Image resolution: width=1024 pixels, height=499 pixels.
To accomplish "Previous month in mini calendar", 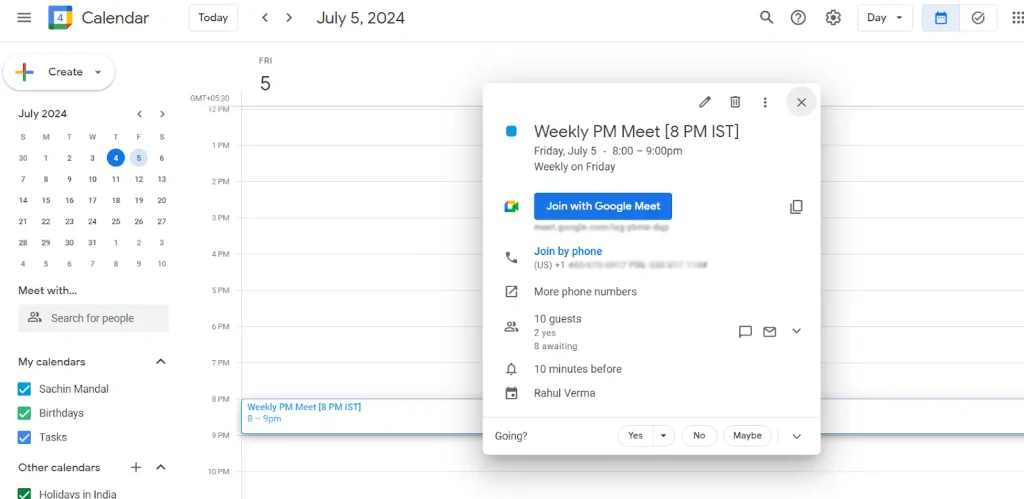I will [x=139, y=114].
